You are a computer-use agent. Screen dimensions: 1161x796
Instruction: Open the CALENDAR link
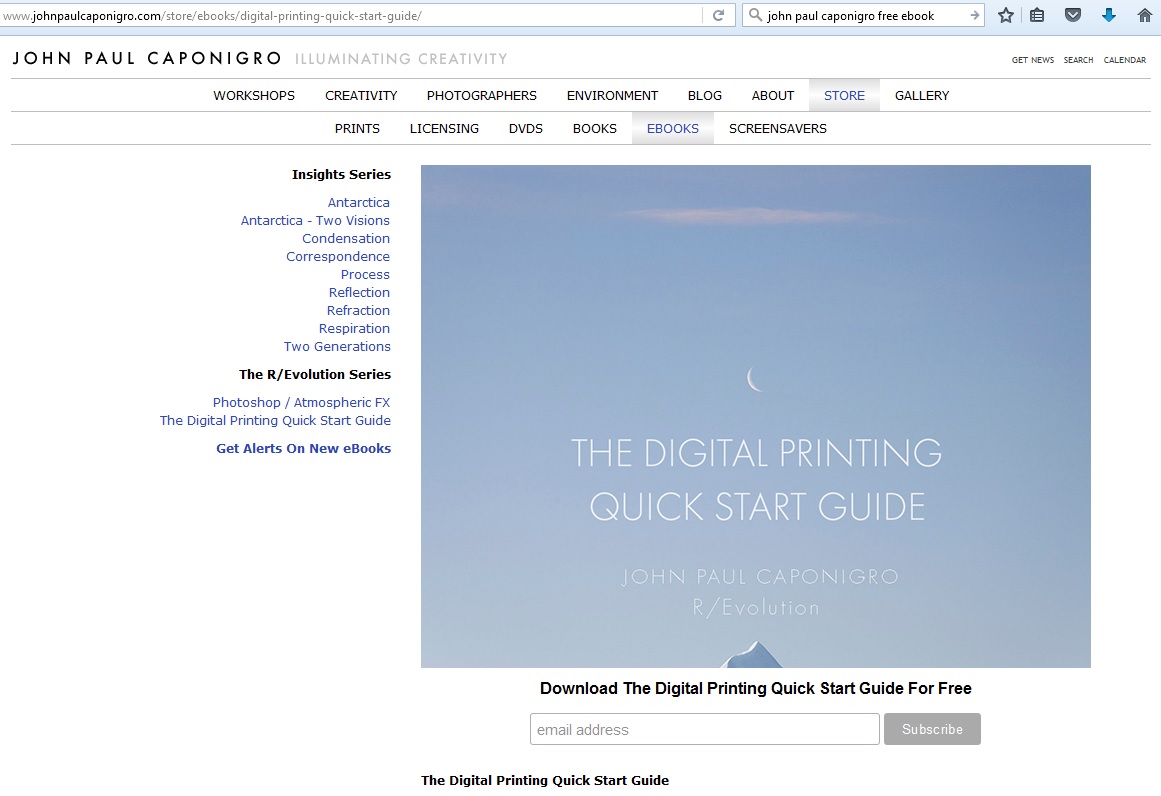coord(1125,60)
